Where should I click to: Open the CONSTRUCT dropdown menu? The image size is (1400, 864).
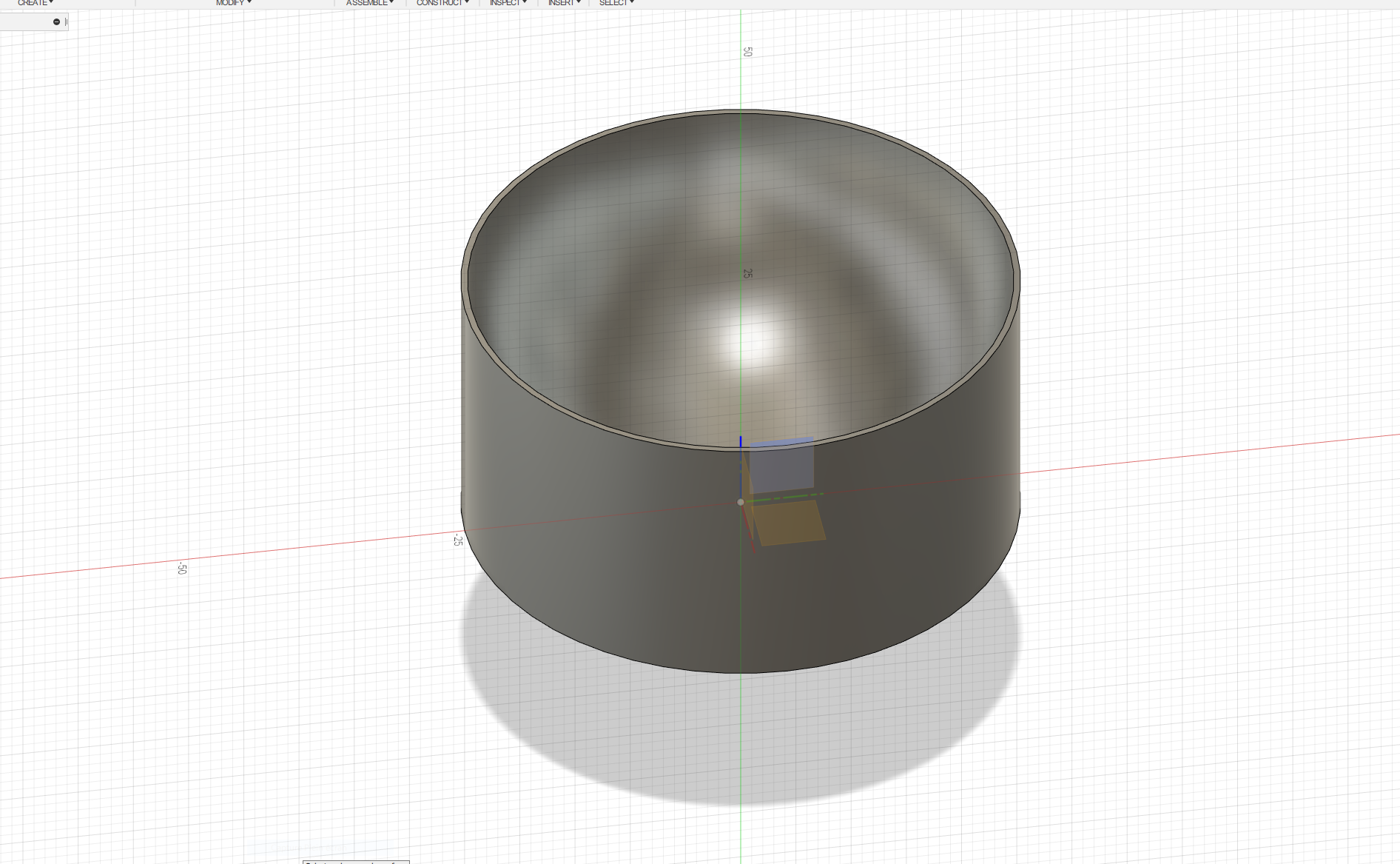point(442,3)
